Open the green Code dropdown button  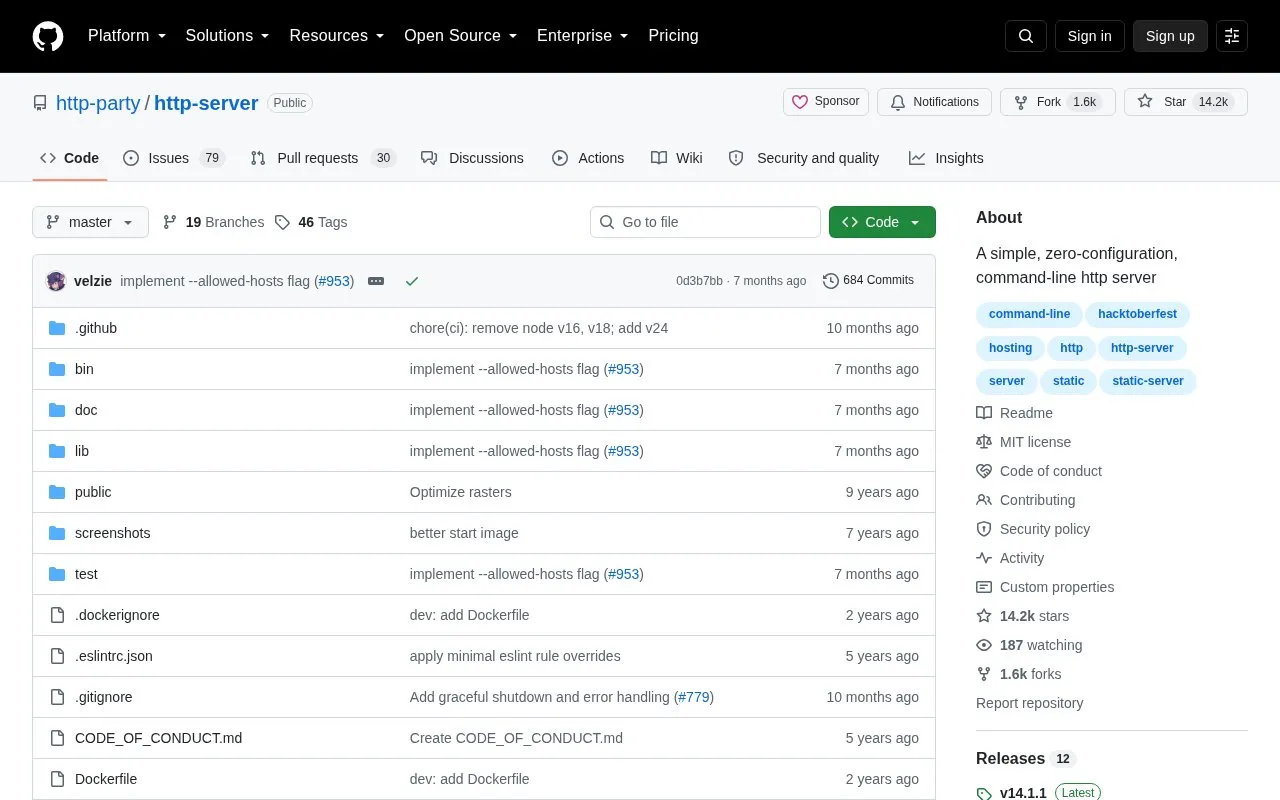(882, 222)
